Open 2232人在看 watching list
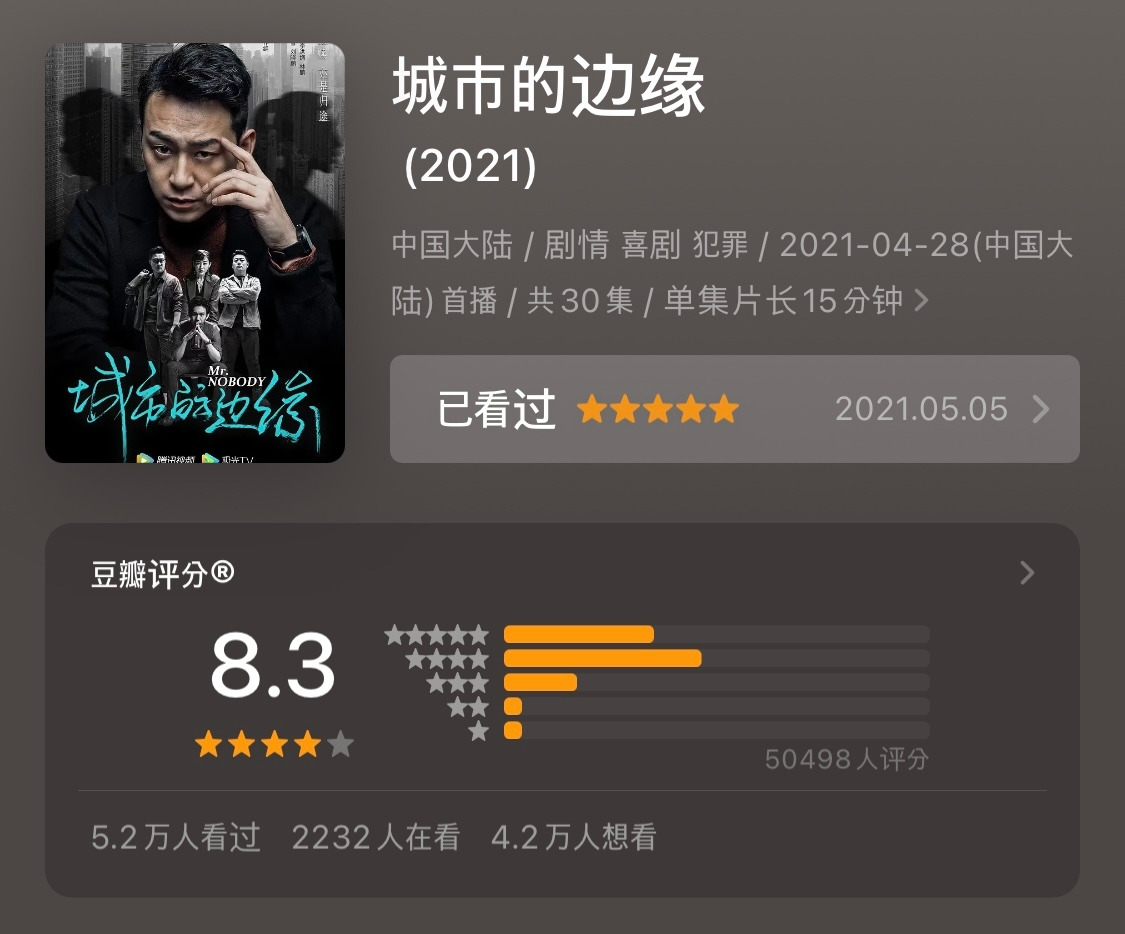This screenshot has height=934, width=1125. pyautogui.click(x=376, y=837)
